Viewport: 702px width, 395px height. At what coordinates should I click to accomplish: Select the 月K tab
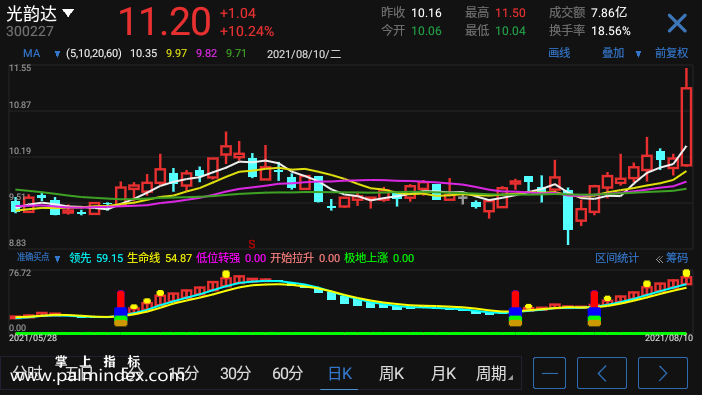coord(443,373)
